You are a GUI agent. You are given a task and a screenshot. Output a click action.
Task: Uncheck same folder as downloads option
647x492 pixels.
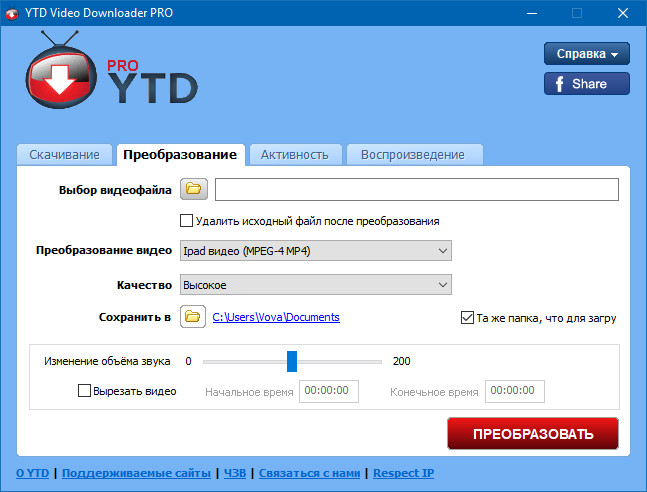(467, 318)
